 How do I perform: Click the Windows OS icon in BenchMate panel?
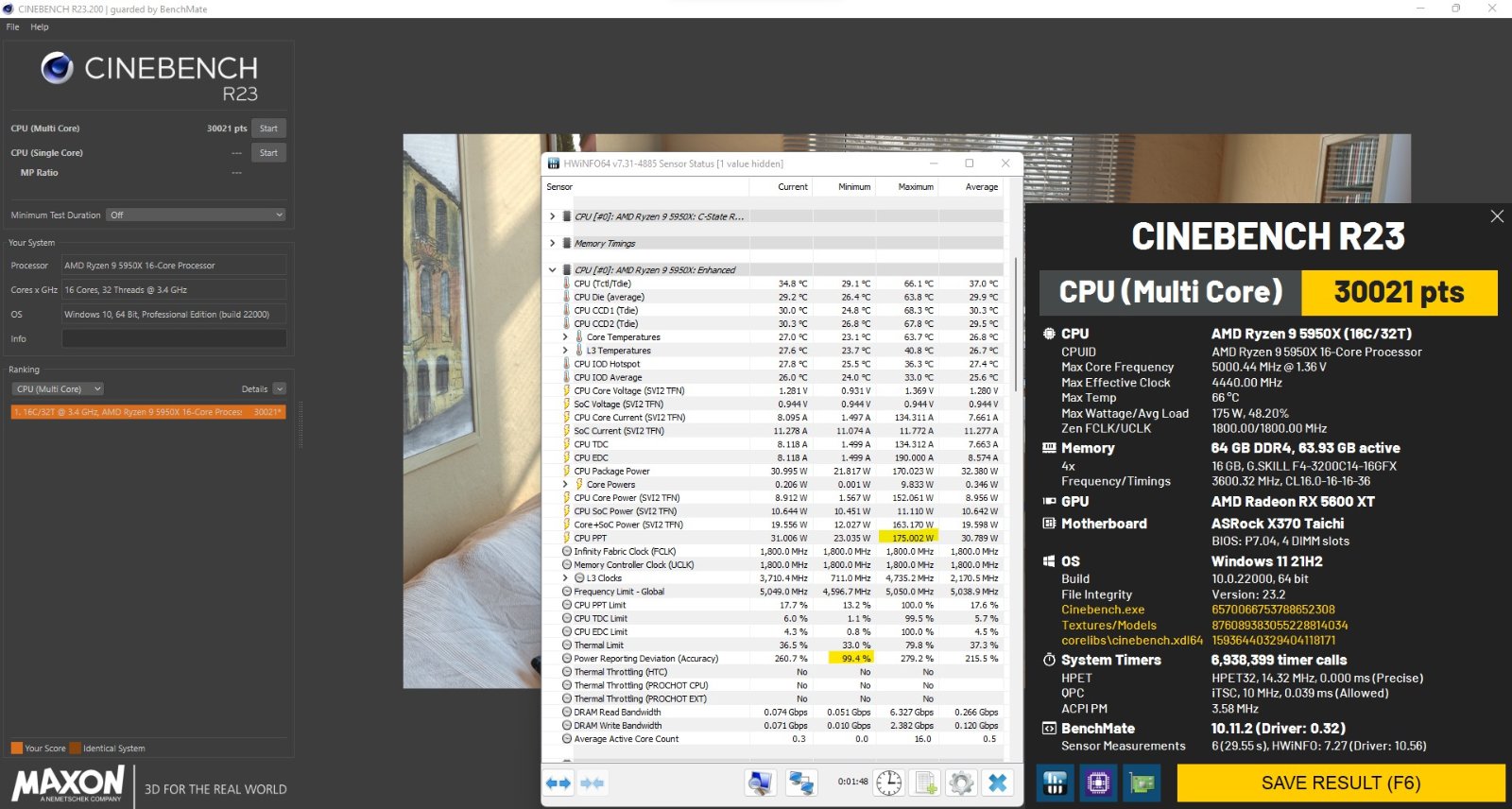pos(1049,561)
